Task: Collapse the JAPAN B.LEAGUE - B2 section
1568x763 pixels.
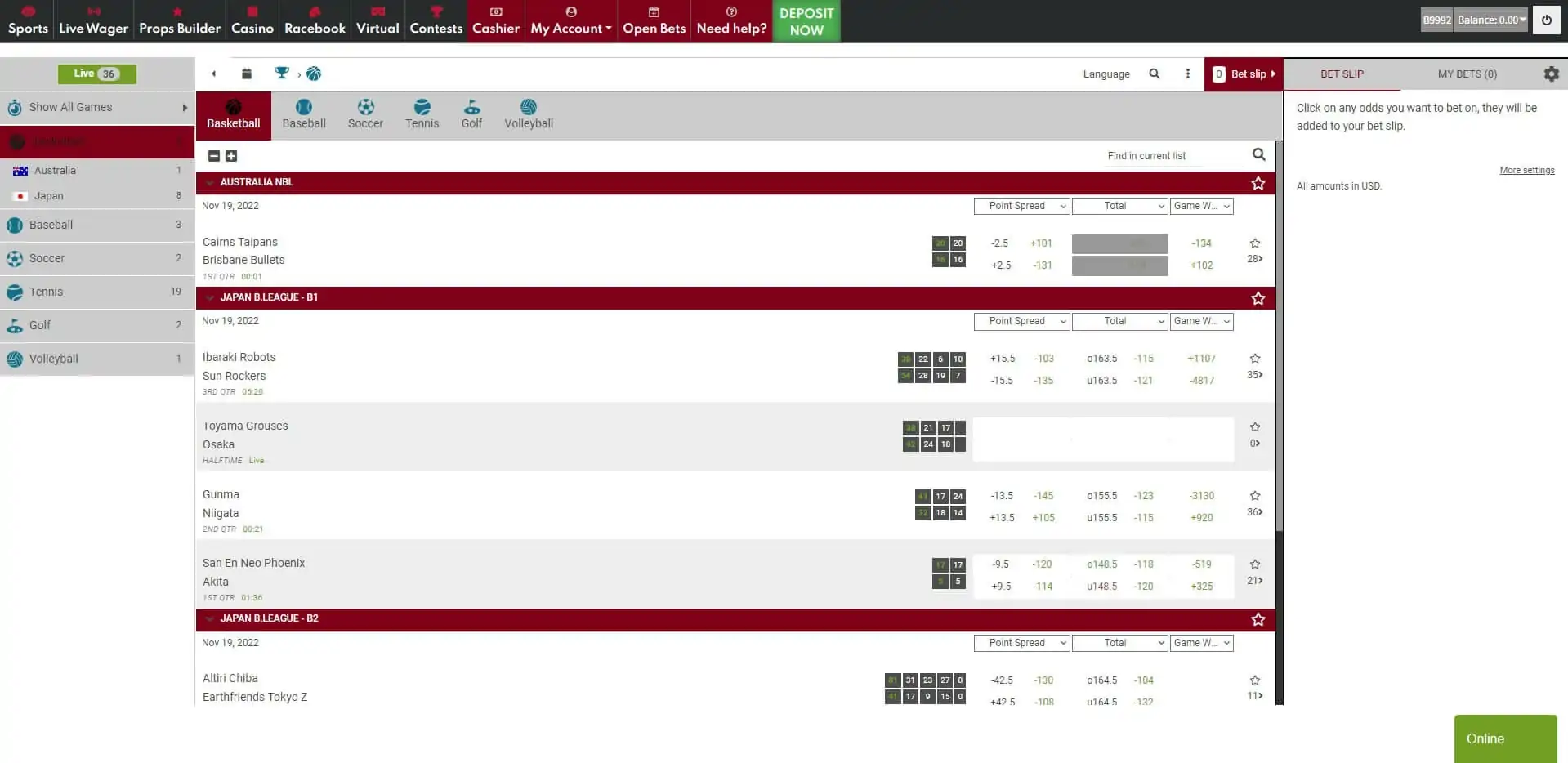Action: click(210, 619)
